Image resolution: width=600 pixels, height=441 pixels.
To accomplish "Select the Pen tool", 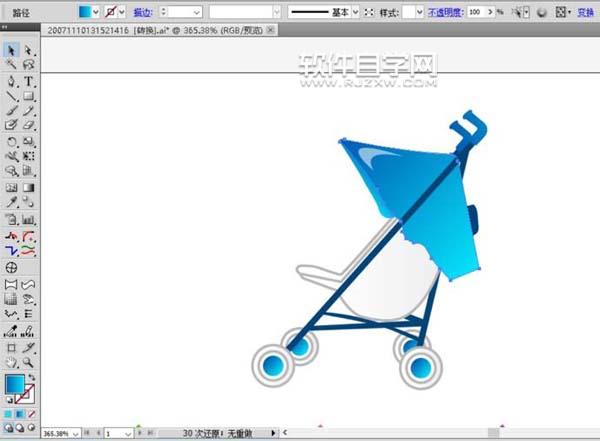I will 11,81.
